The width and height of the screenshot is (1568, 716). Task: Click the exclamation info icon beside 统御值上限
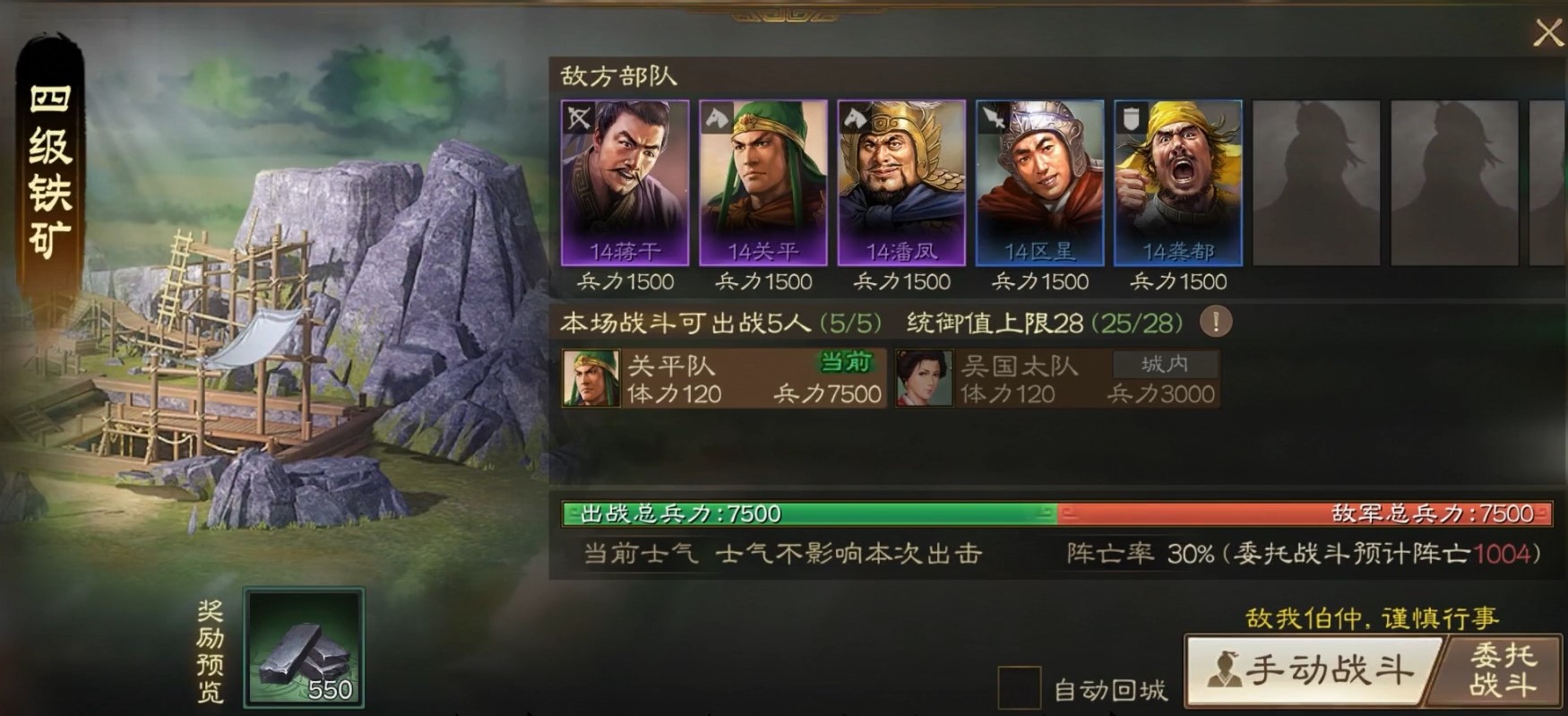pos(1216,322)
